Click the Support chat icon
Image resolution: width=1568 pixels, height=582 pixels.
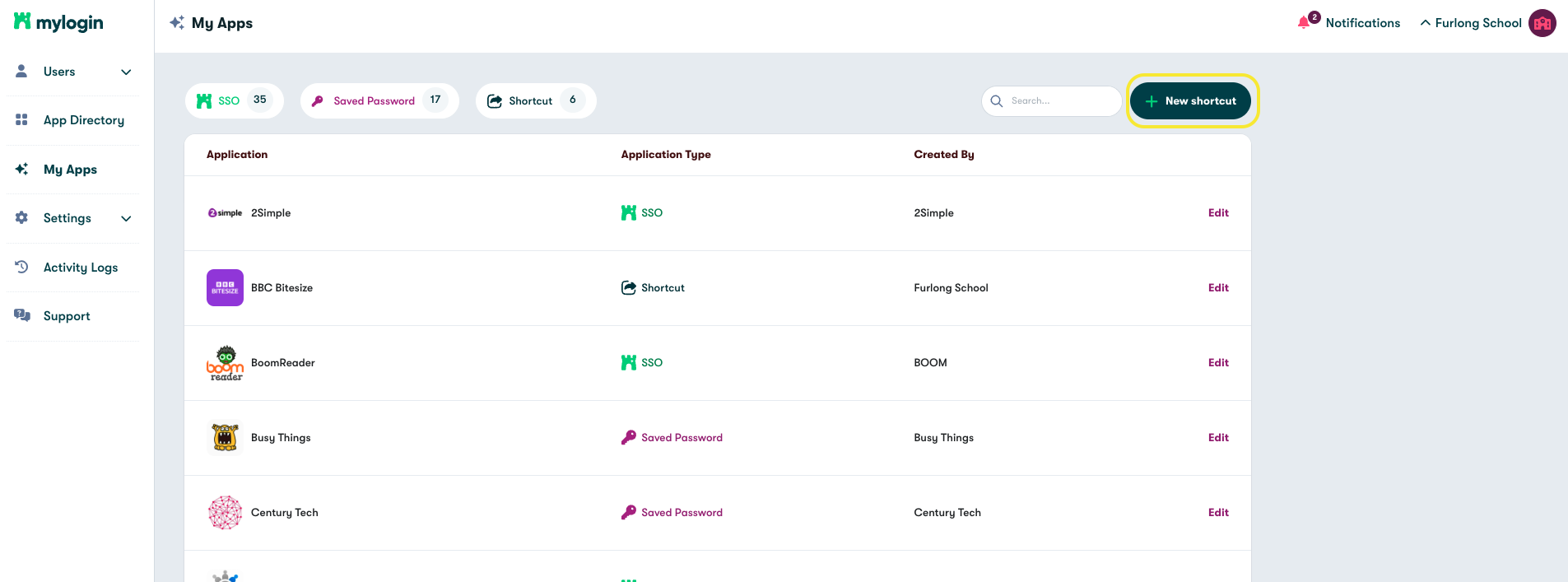22,315
